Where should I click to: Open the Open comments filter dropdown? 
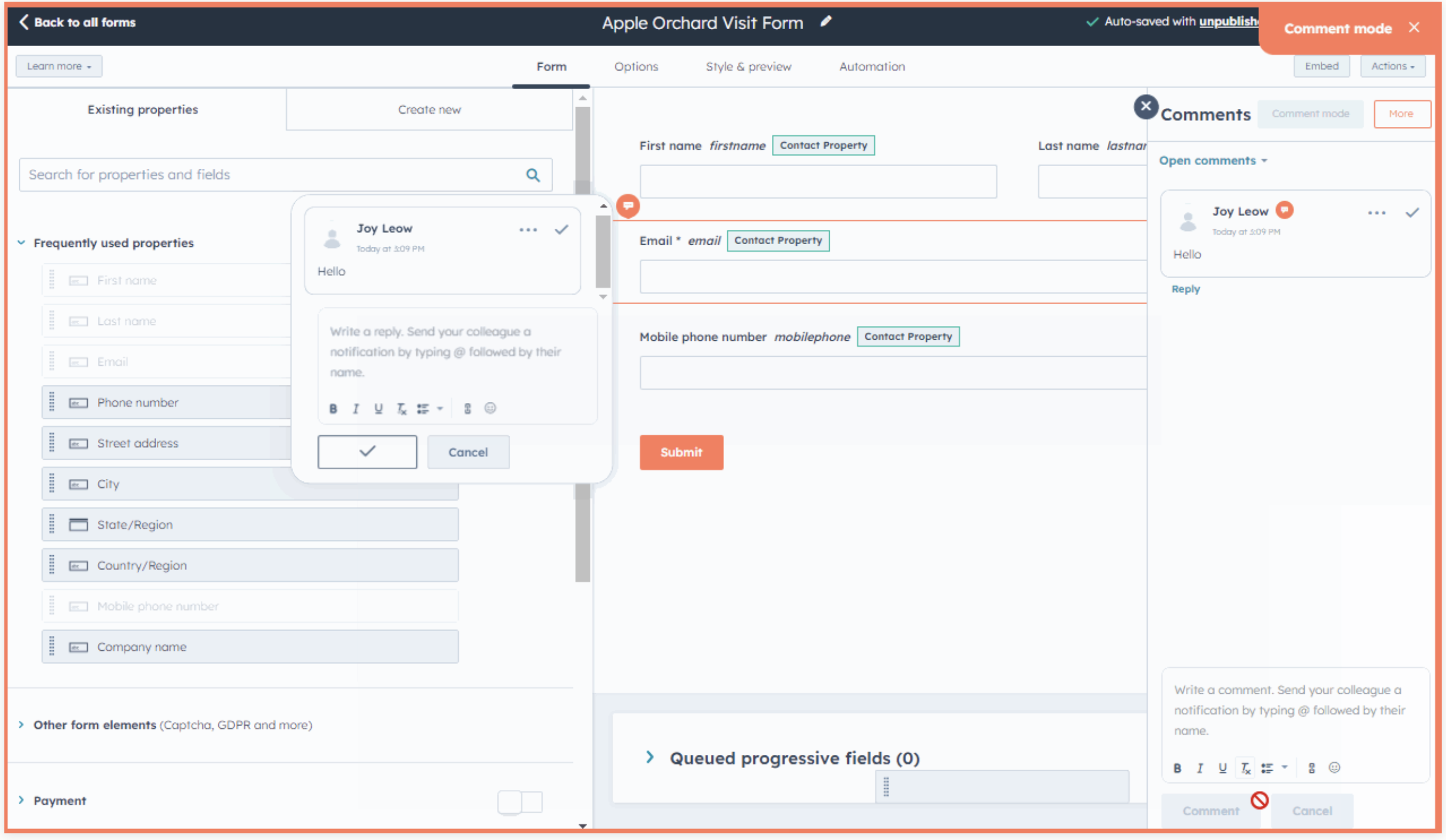tap(1213, 160)
